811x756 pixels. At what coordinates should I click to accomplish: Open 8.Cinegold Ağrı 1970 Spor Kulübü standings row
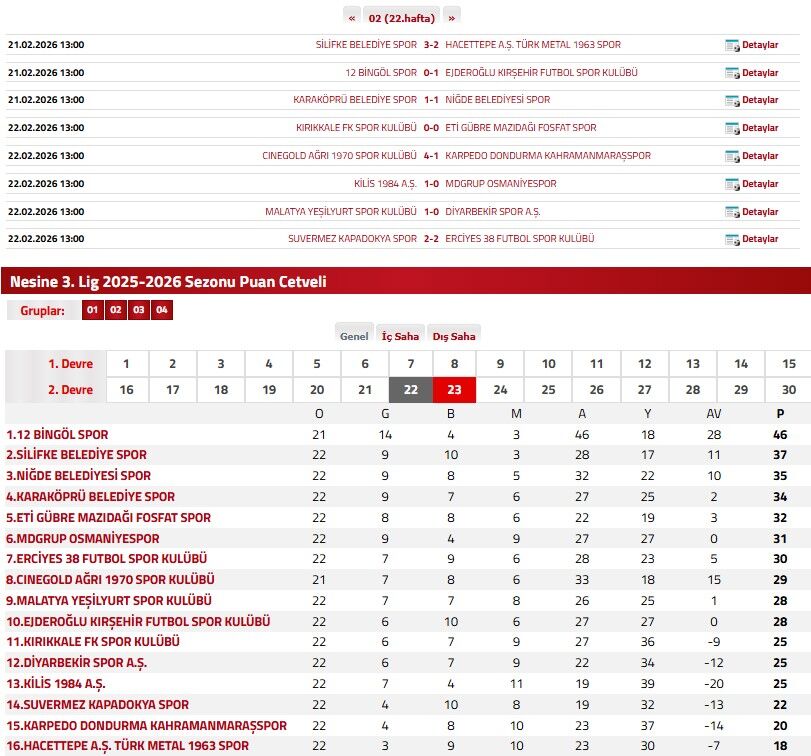tap(110, 580)
